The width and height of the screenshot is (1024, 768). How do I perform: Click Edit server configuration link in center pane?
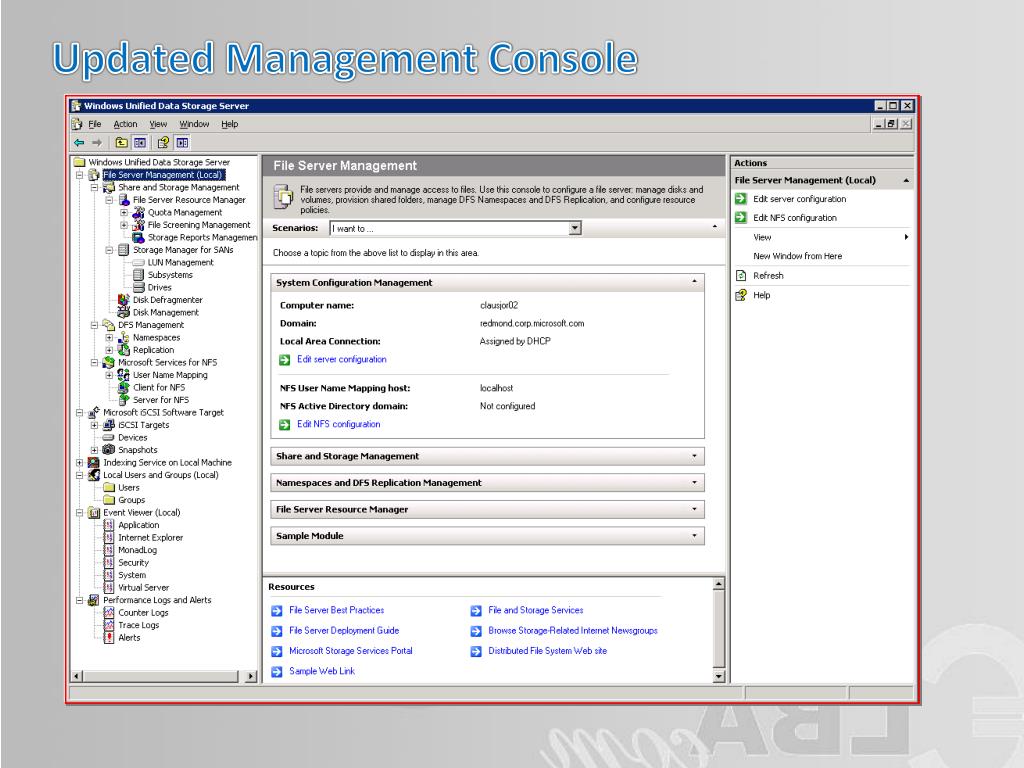point(342,359)
